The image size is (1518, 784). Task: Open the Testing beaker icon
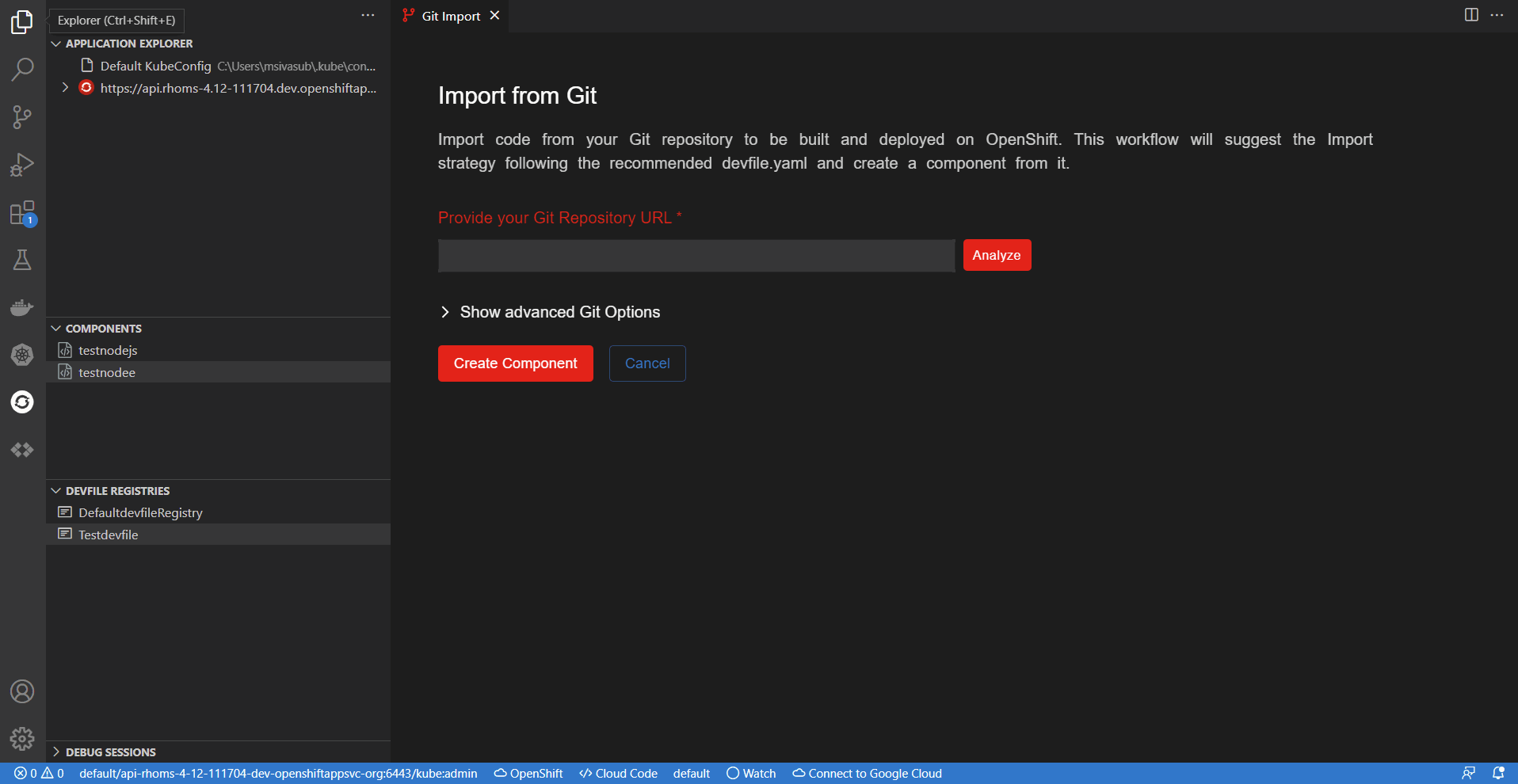pyautogui.click(x=22, y=260)
